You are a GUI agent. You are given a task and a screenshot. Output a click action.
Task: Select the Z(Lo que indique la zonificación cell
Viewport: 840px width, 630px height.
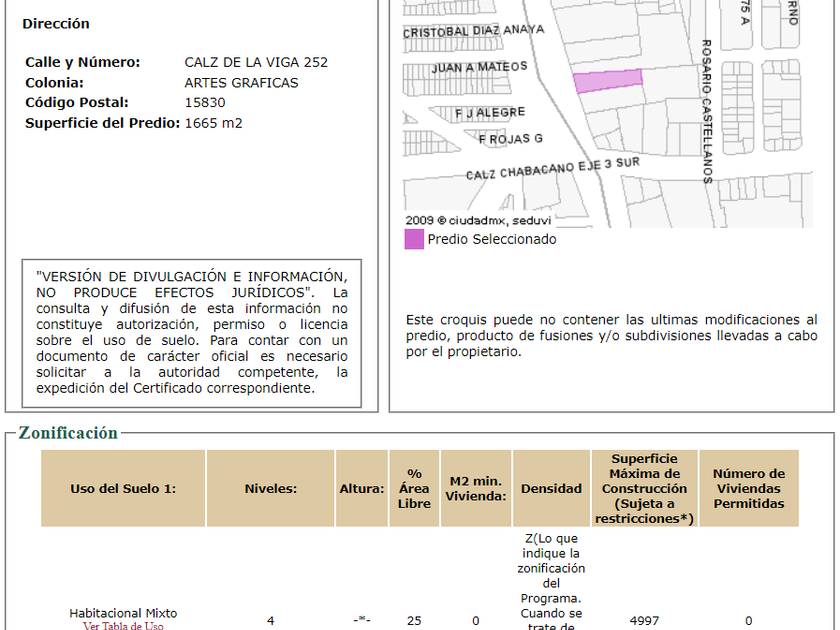pos(551,581)
